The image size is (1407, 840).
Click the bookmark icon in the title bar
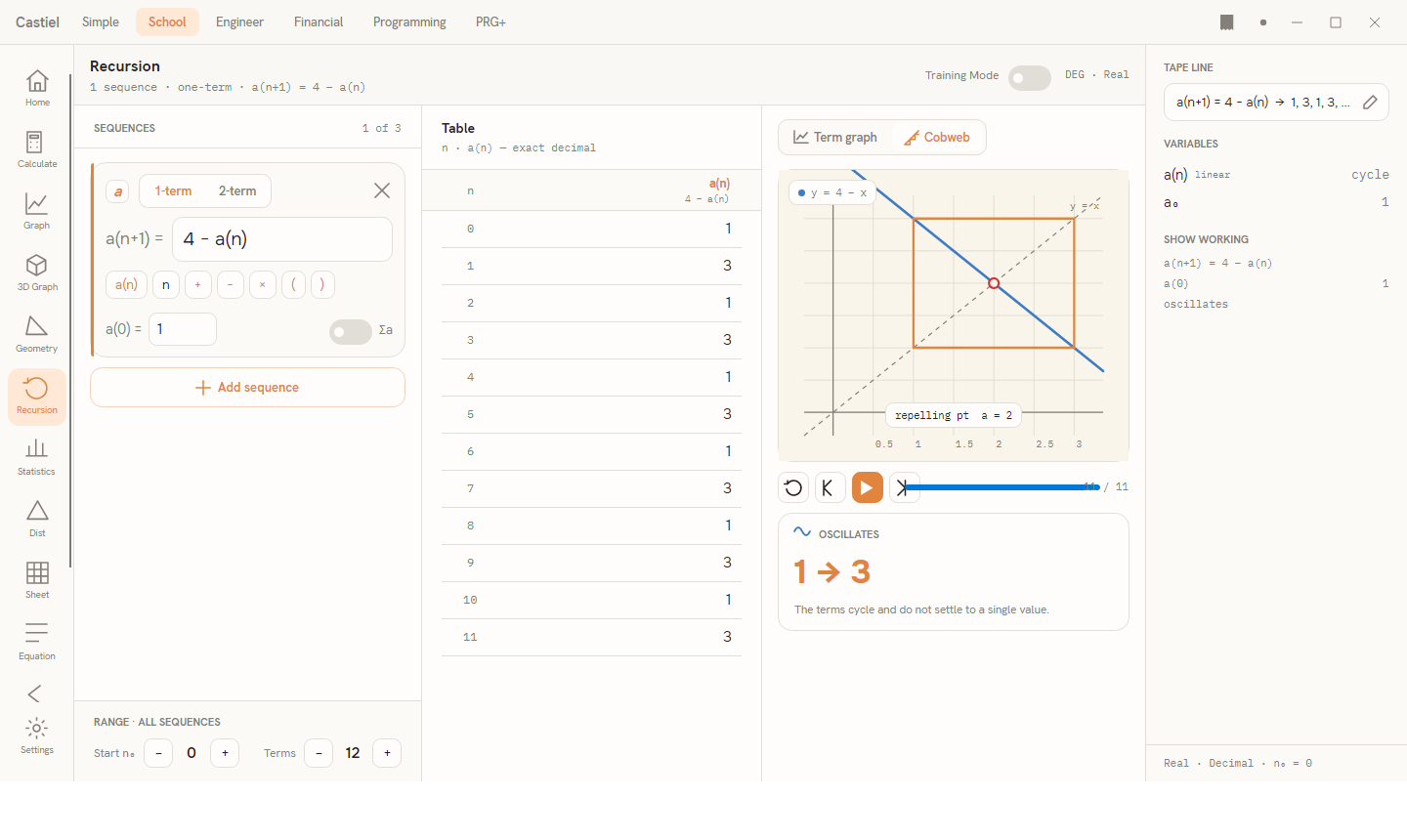[1227, 22]
